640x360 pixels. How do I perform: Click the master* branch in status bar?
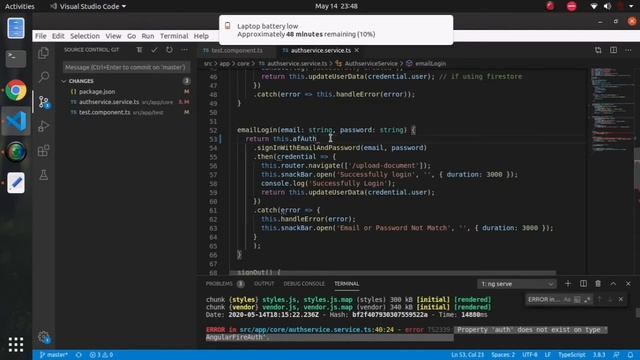click(53, 355)
